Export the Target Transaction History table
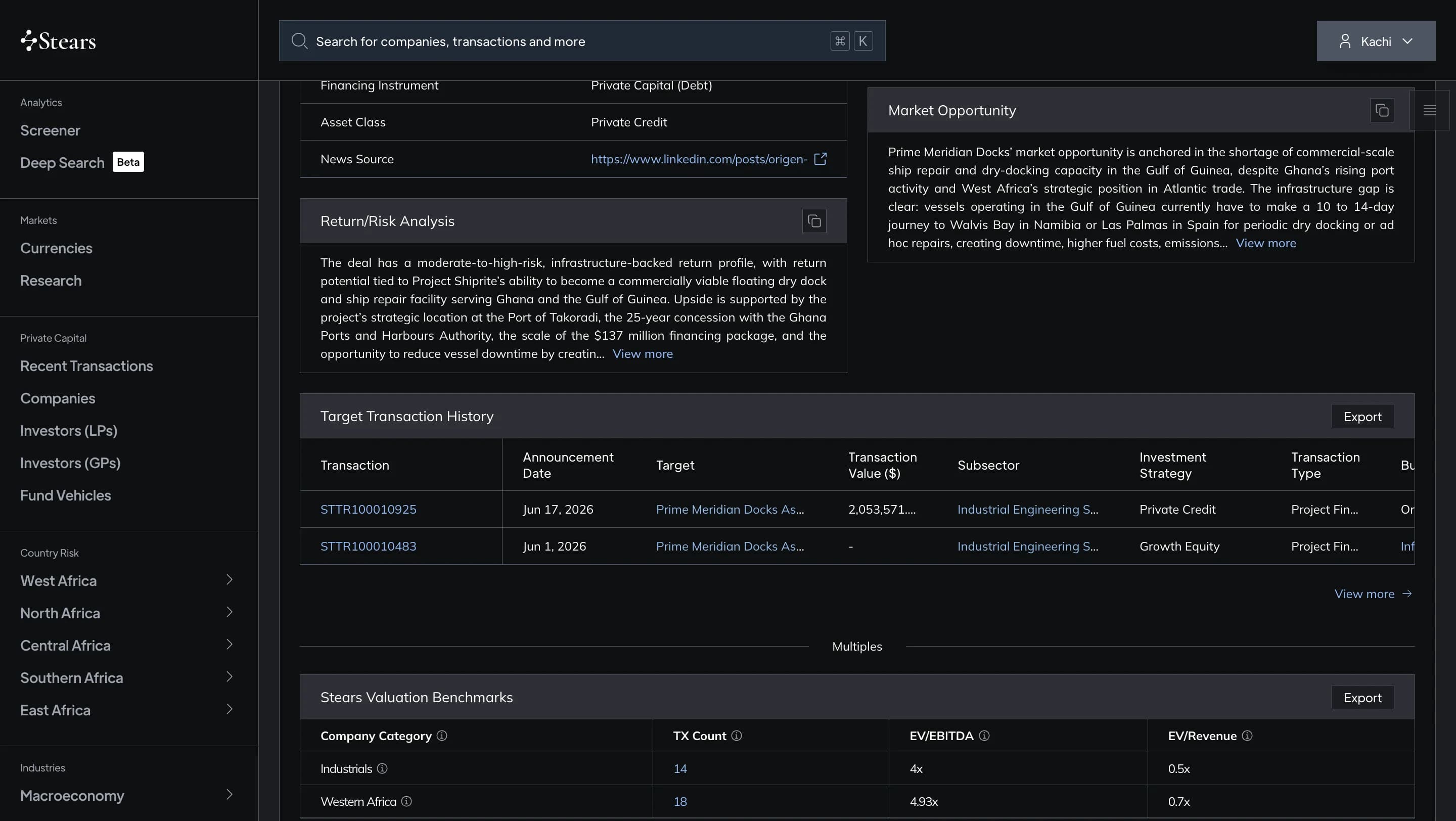The width and height of the screenshot is (1456, 821). [1362, 417]
